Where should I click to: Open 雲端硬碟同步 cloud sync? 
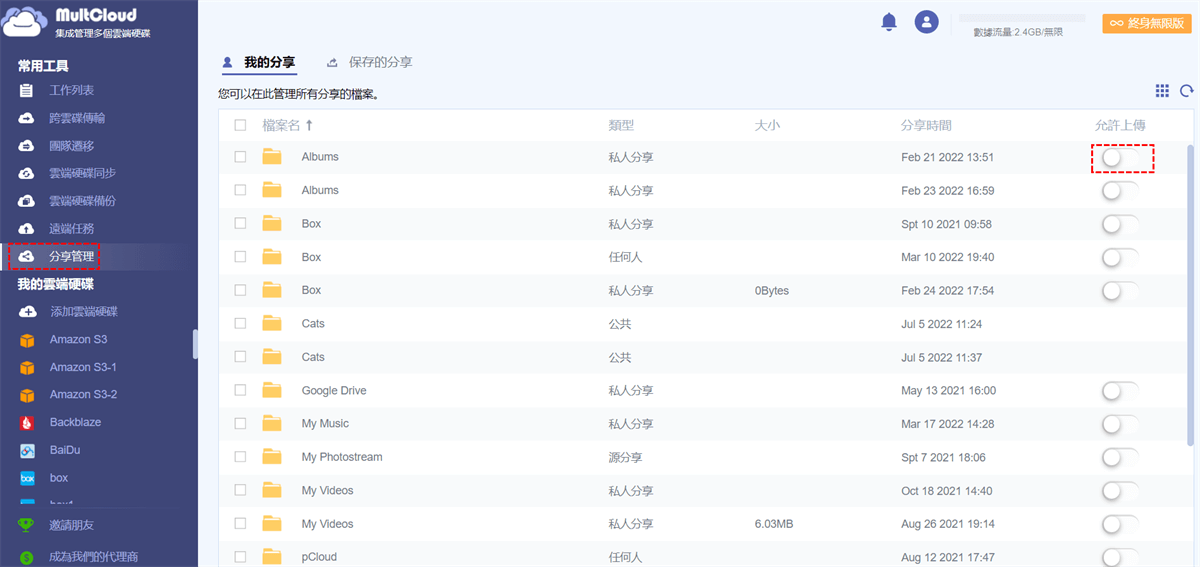[83, 173]
